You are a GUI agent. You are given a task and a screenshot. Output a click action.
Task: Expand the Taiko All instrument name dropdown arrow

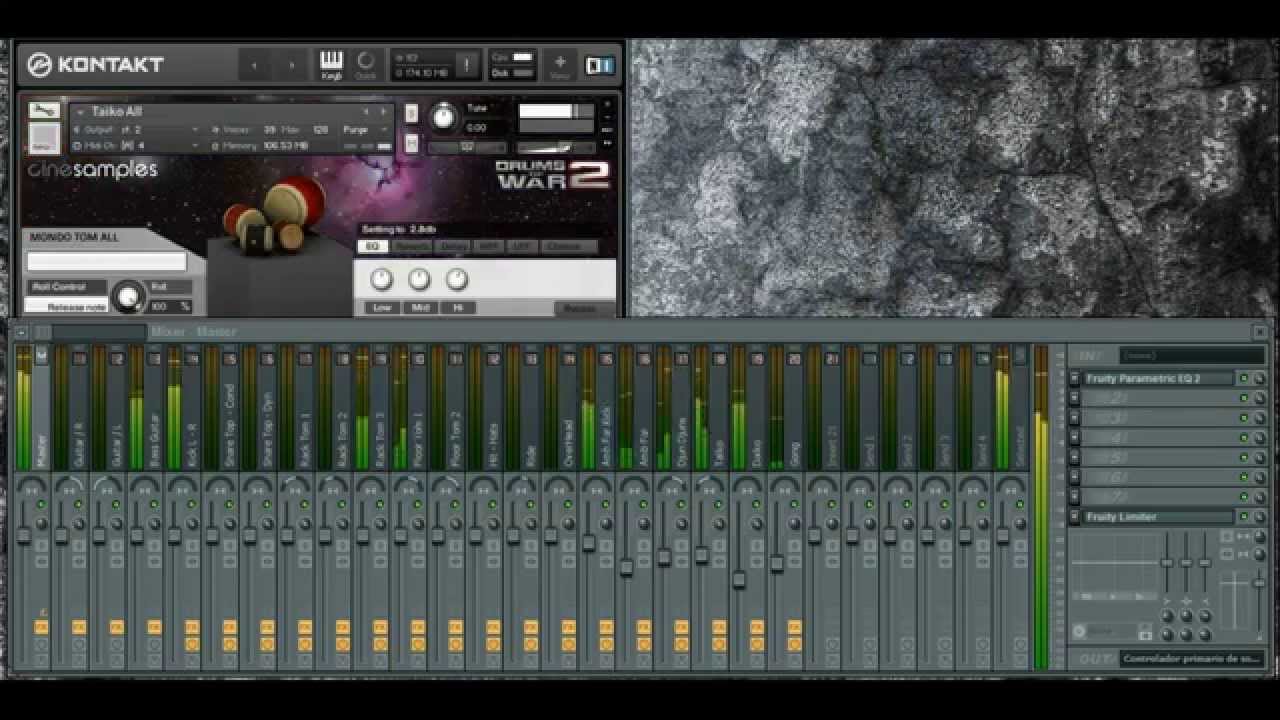tap(80, 112)
